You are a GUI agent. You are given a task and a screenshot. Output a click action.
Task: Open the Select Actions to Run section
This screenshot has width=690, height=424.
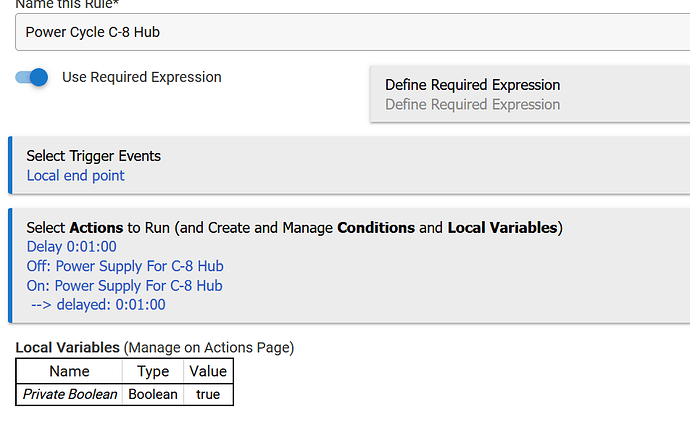[x=349, y=266]
